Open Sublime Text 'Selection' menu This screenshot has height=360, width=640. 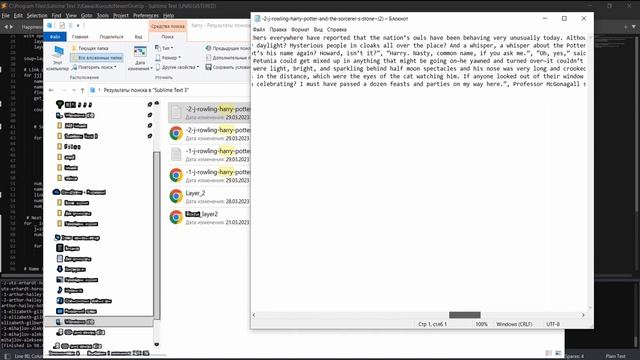pos(37,16)
